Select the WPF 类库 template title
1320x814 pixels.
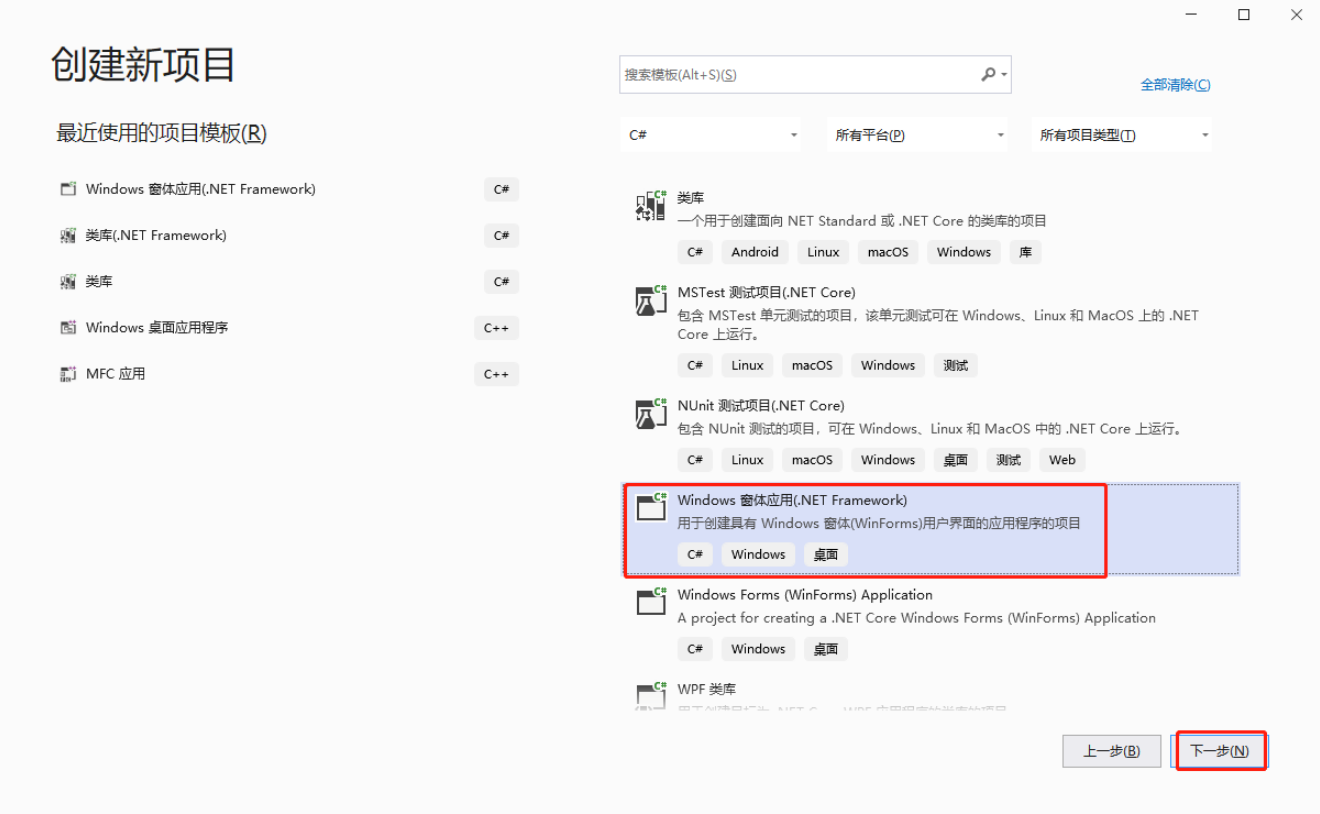click(x=706, y=689)
